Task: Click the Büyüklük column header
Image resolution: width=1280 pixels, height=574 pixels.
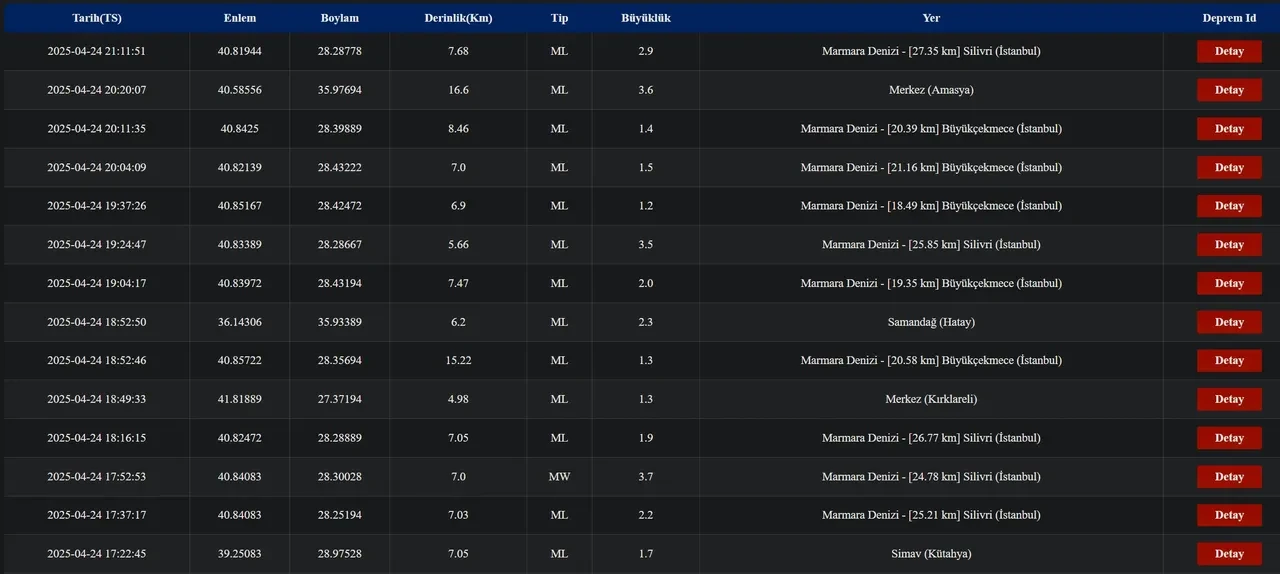Action: click(x=645, y=18)
